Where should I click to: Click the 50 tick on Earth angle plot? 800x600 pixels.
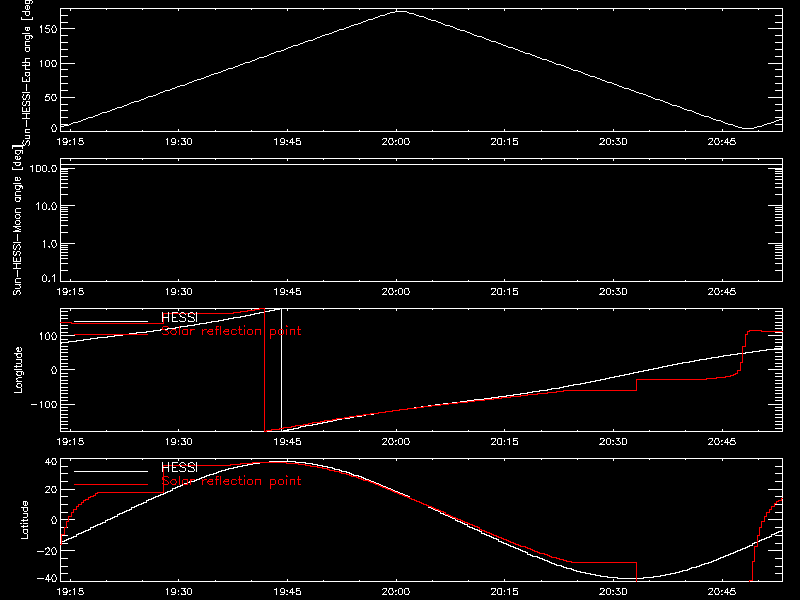coord(51,97)
